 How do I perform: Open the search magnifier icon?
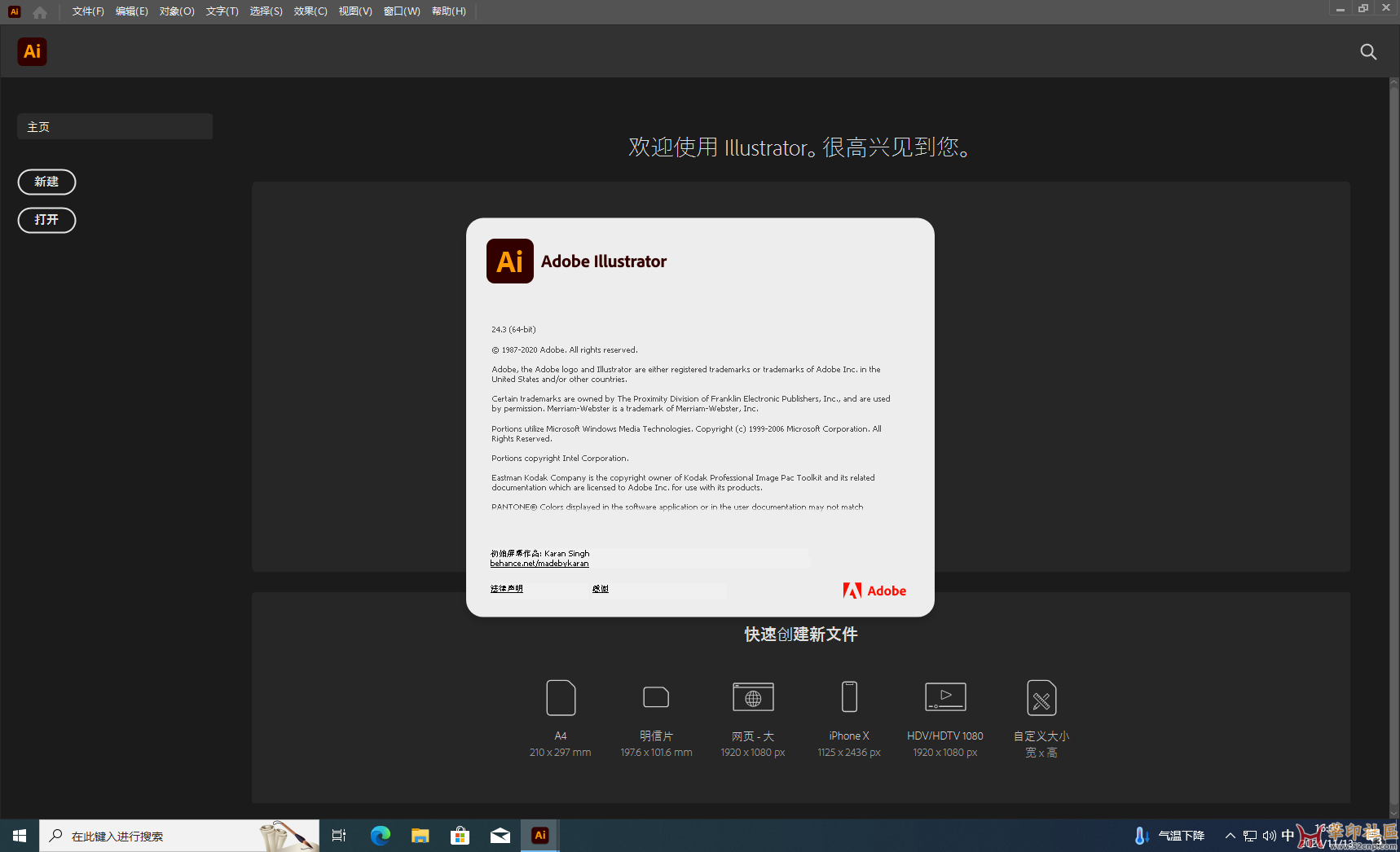(1368, 52)
